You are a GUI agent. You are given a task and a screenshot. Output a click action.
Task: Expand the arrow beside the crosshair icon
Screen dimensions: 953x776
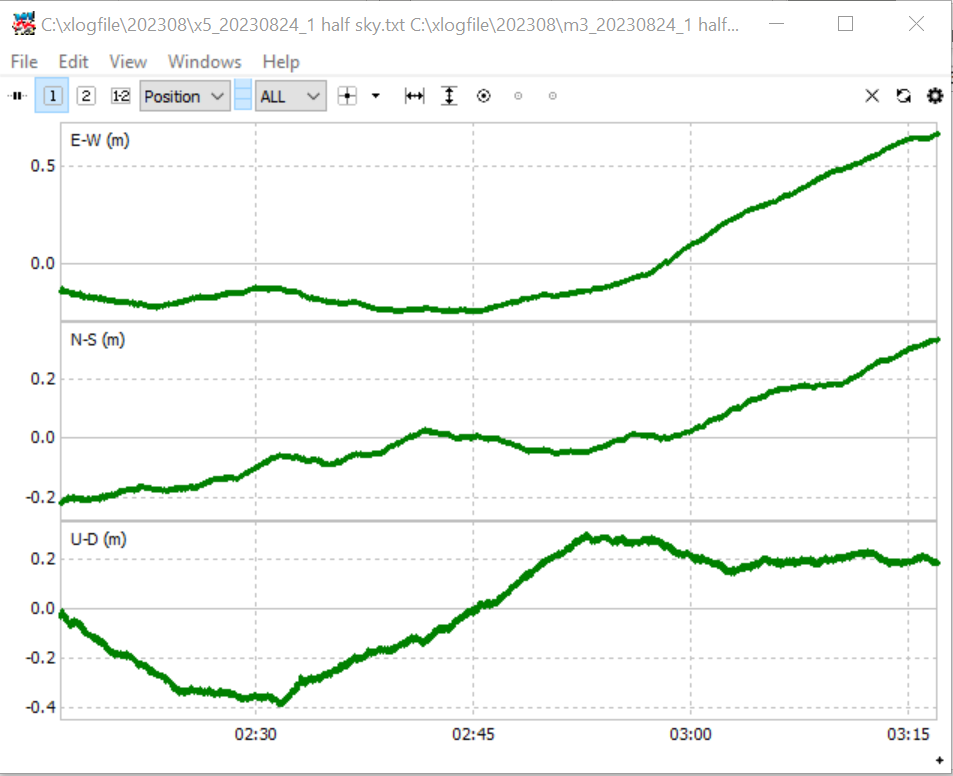click(x=376, y=96)
